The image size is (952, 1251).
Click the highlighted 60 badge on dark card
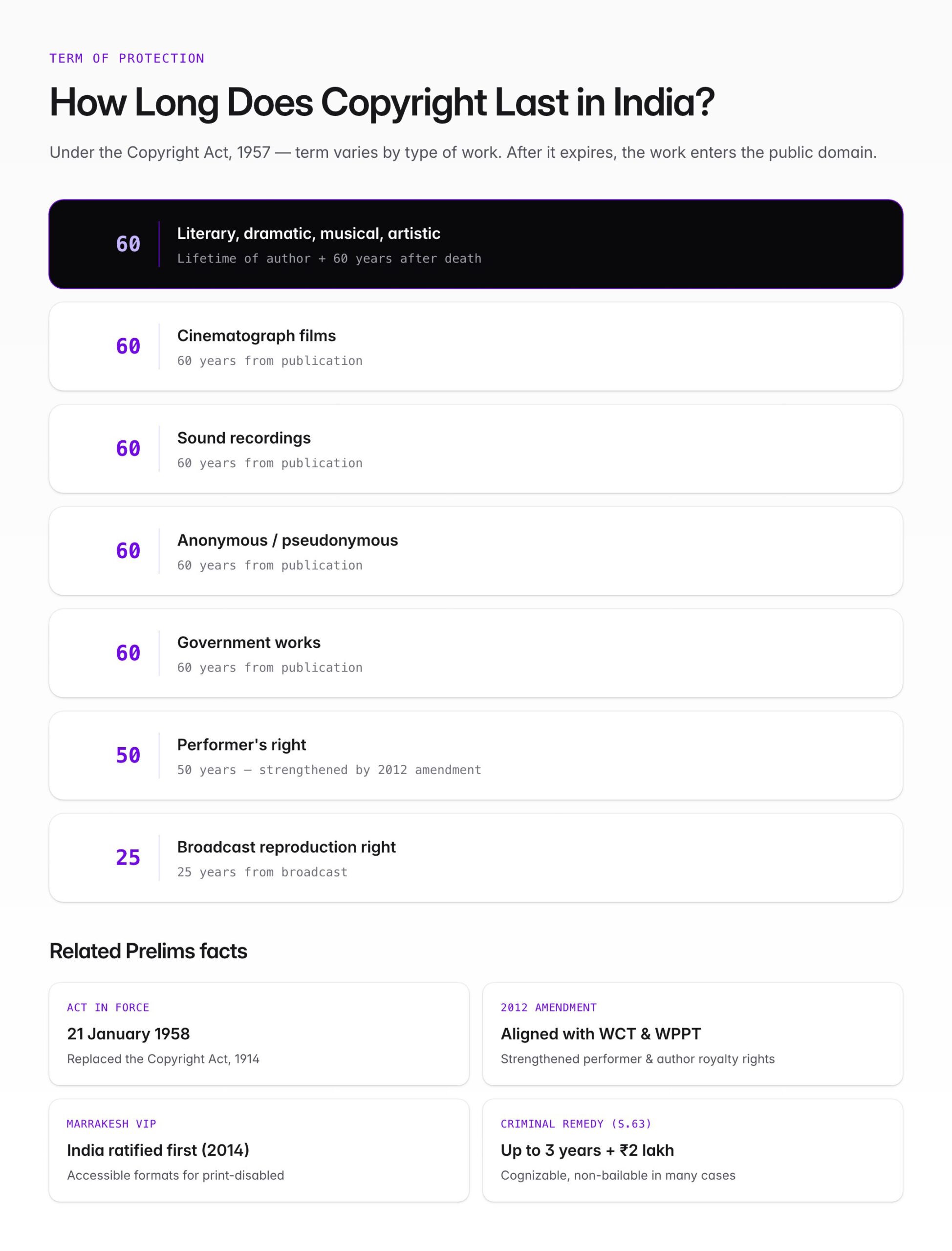[x=128, y=244]
